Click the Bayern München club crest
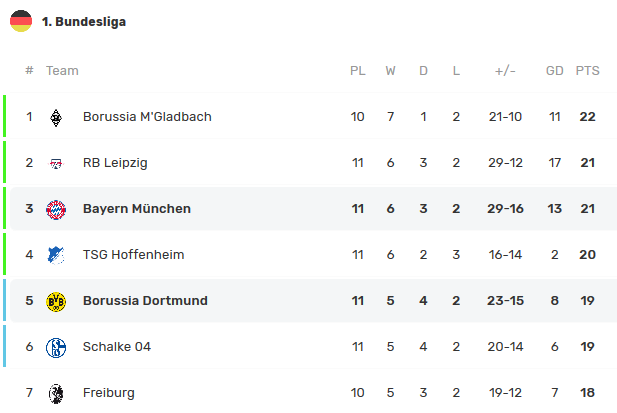The image size is (617, 413). (56, 209)
